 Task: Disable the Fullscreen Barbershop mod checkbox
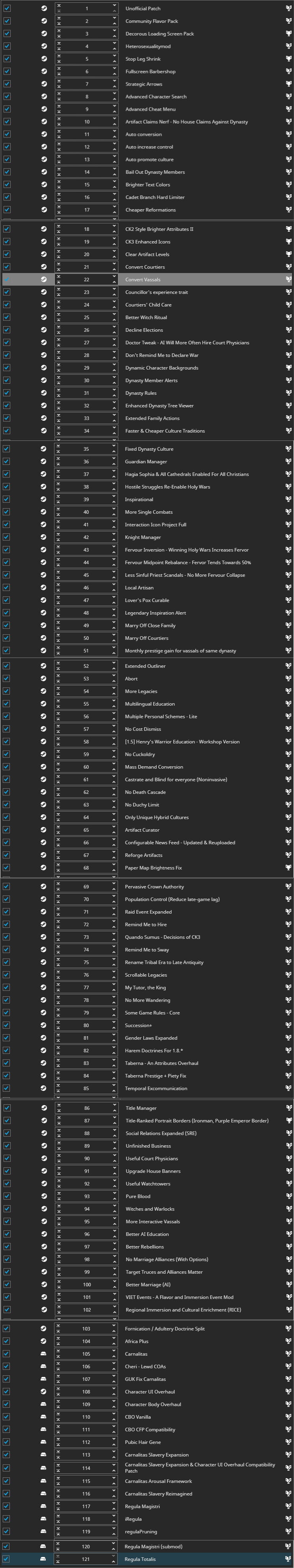click(x=7, y=71)
